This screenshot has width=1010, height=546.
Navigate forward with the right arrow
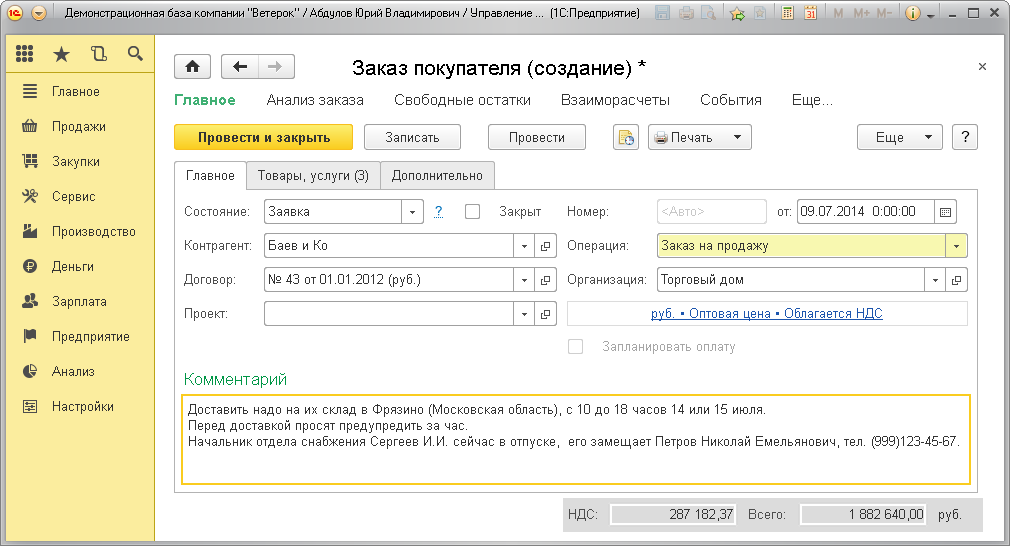pyautogui.click(x=276, y=66)
